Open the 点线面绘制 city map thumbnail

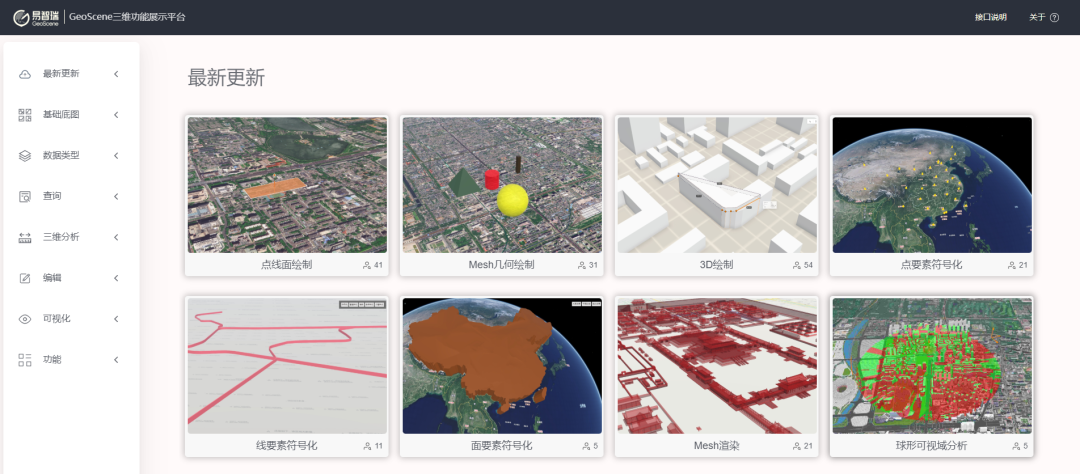pos(287,185)
